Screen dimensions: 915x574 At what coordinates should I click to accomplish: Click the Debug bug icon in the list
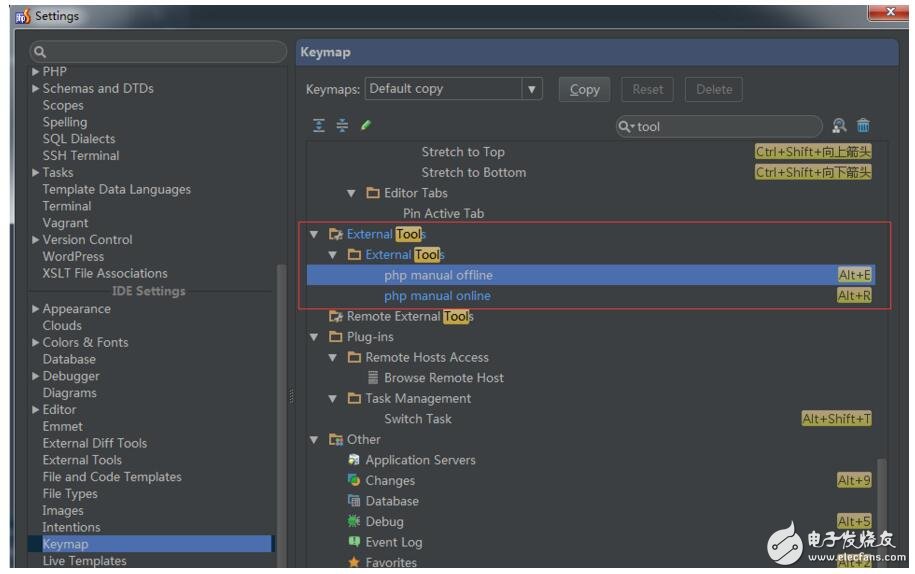(354, 521)
